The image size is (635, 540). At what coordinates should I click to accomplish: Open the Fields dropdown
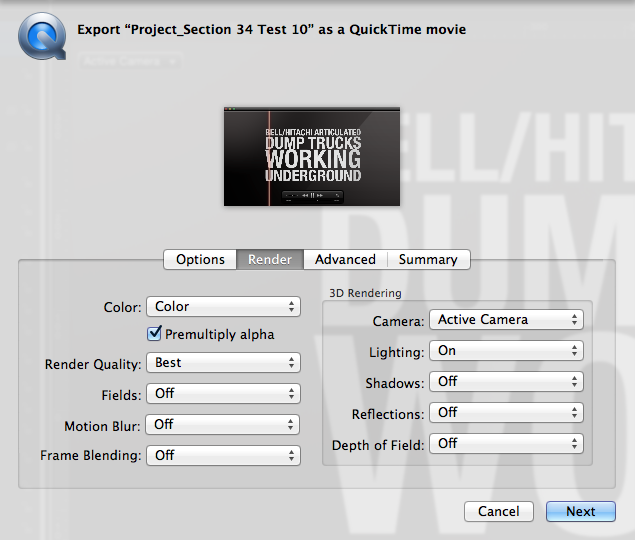tap(223, 393)
